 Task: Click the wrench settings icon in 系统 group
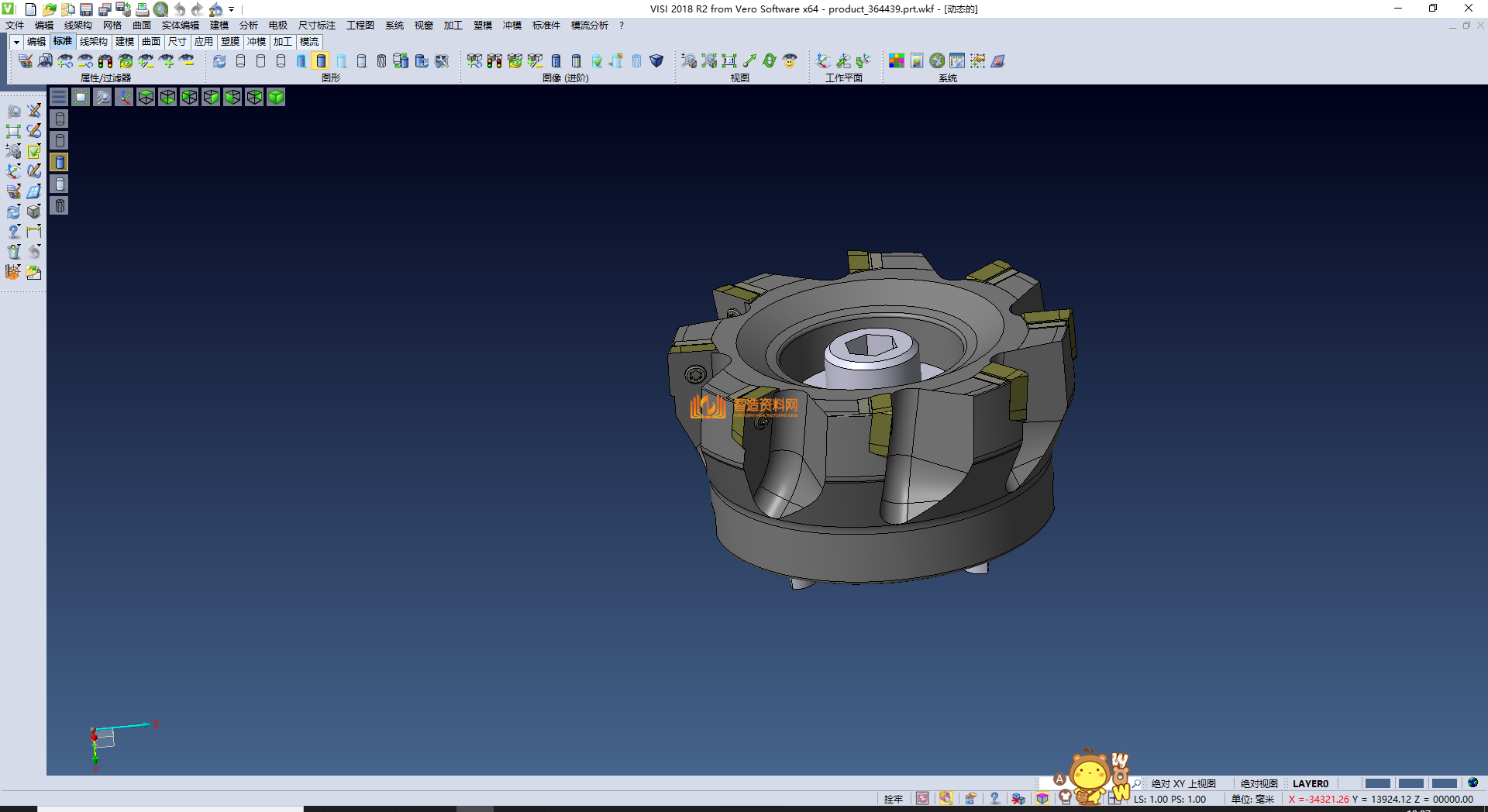click(937, 61)
